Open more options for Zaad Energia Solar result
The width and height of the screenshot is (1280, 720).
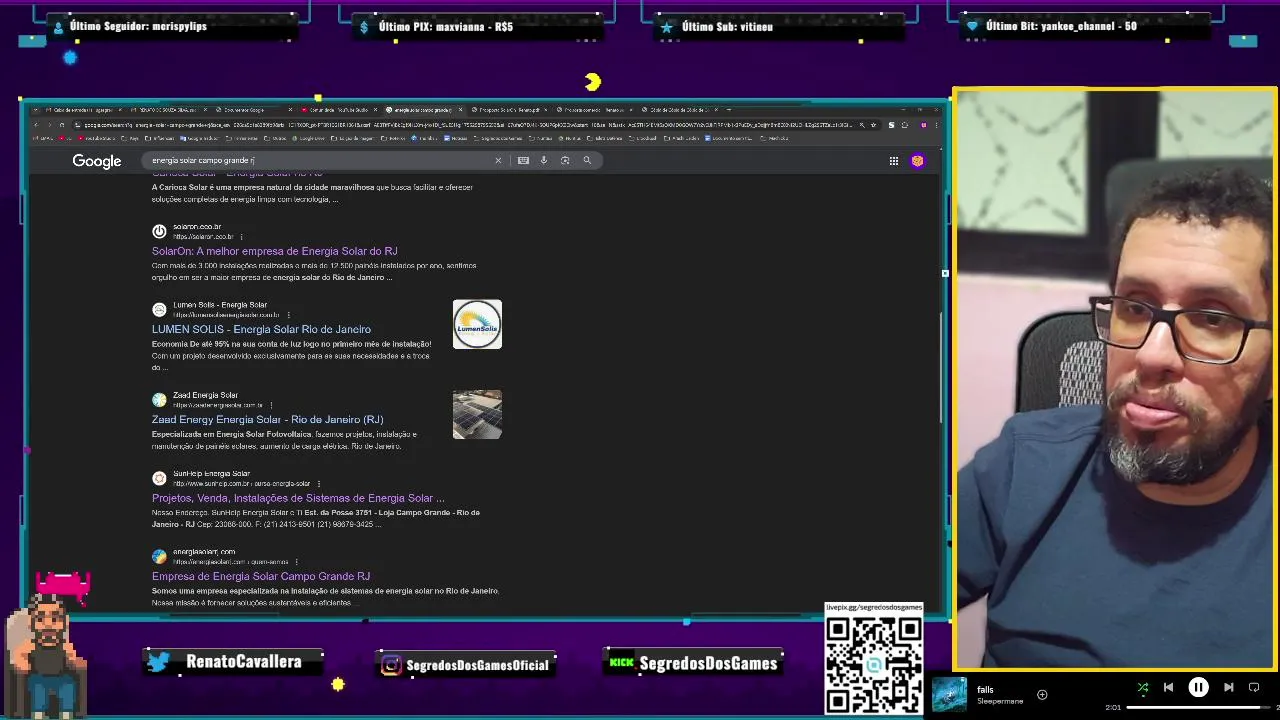[271, 405]
